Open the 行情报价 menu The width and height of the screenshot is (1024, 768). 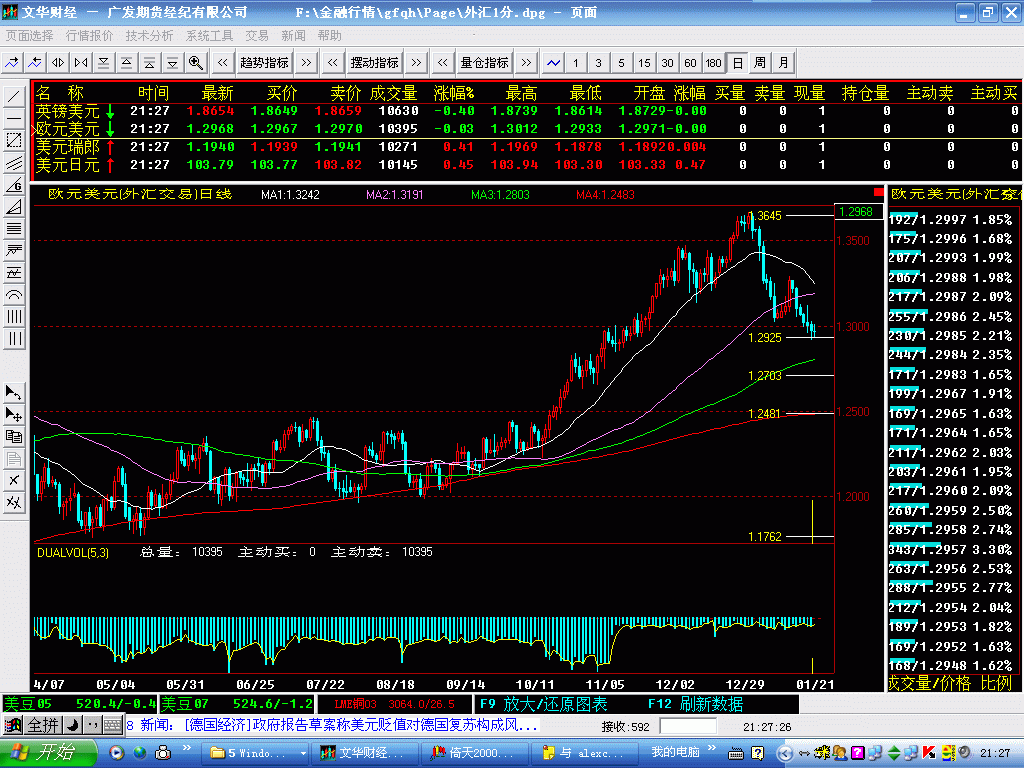pos(89,35)
